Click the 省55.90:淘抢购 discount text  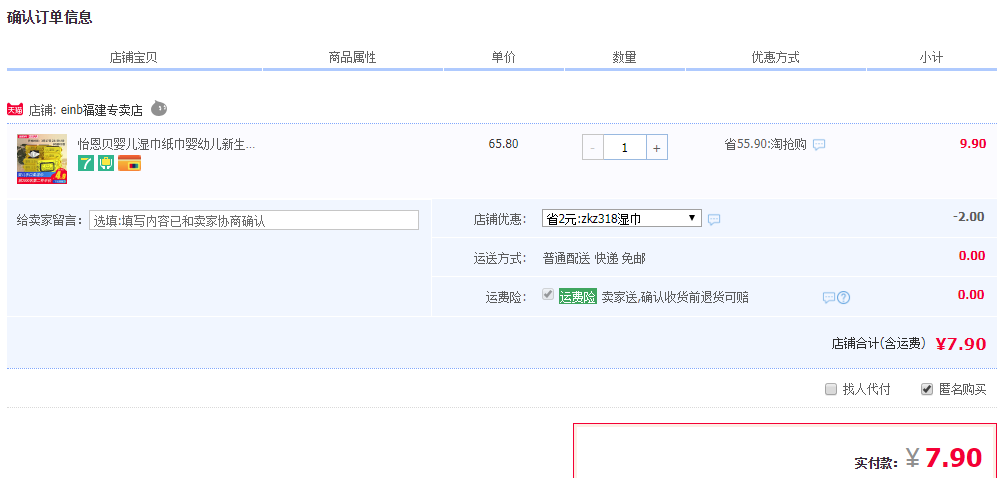765,144
